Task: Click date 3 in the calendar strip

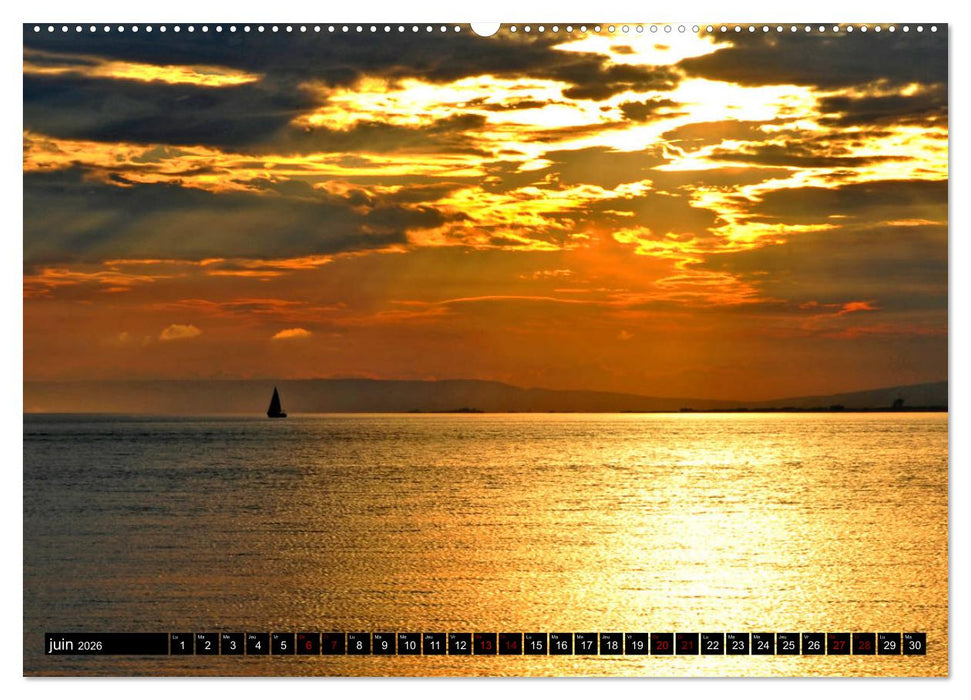Action: coord(232,645)
